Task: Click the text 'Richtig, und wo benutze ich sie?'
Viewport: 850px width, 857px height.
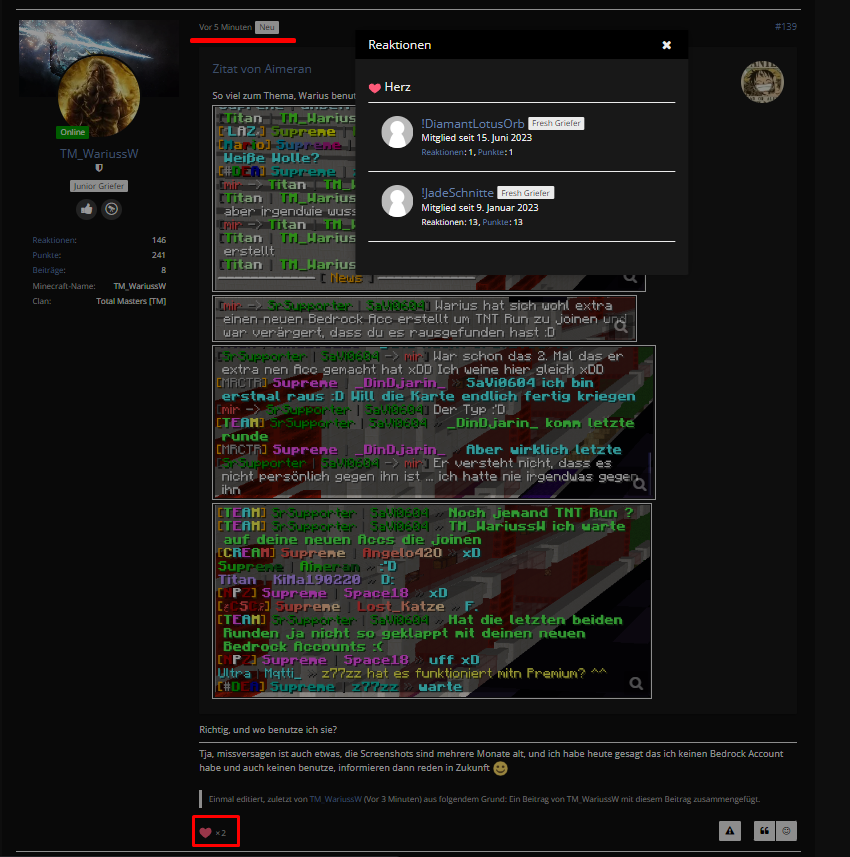Action: [268, 730]
